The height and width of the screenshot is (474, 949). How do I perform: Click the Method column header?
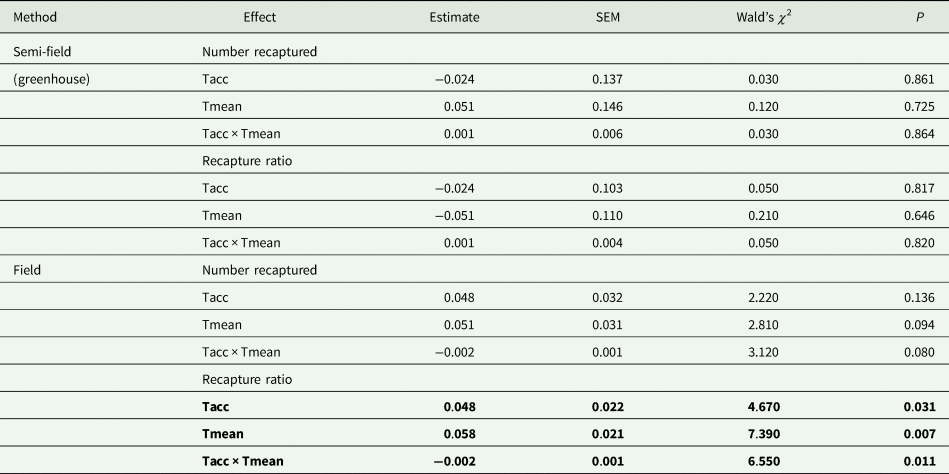tap(35, 17)
